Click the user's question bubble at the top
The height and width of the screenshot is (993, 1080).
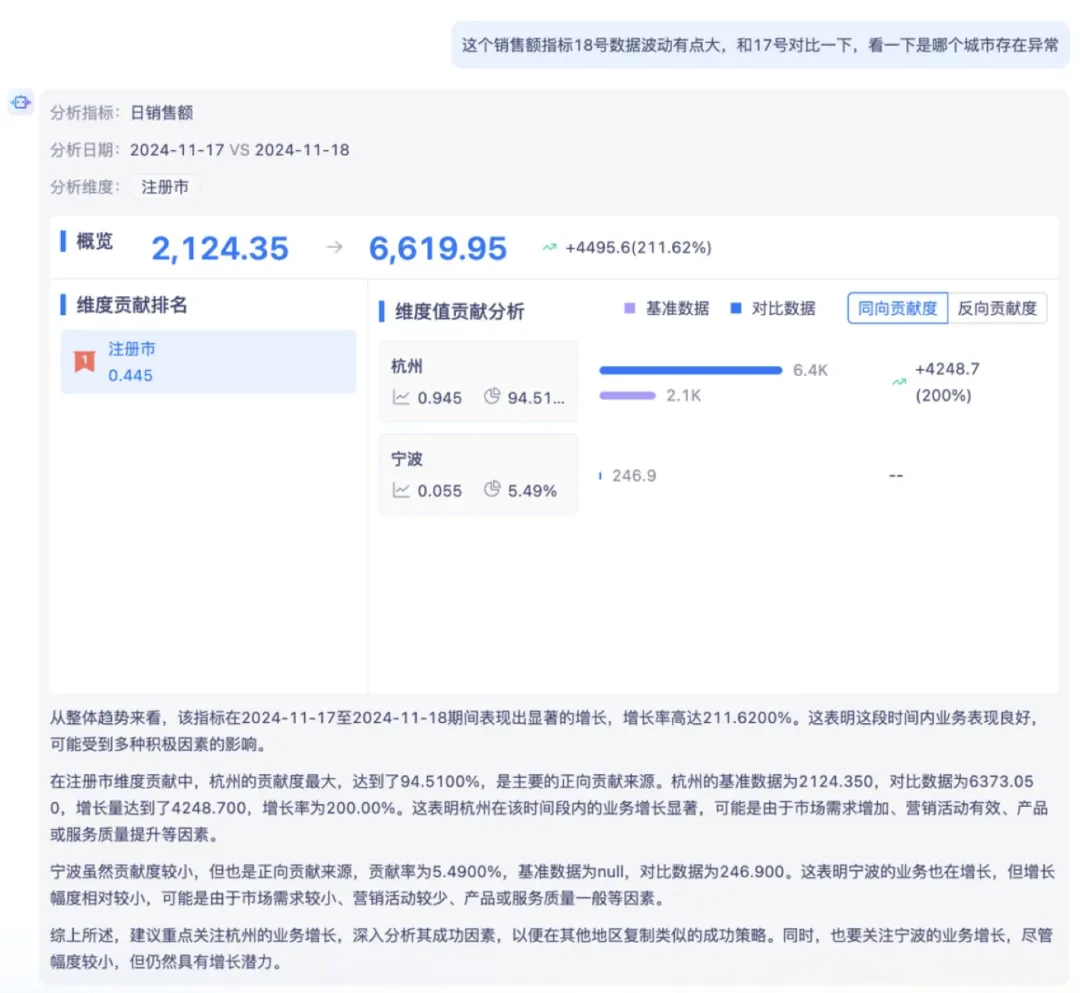tap(760, 45)
